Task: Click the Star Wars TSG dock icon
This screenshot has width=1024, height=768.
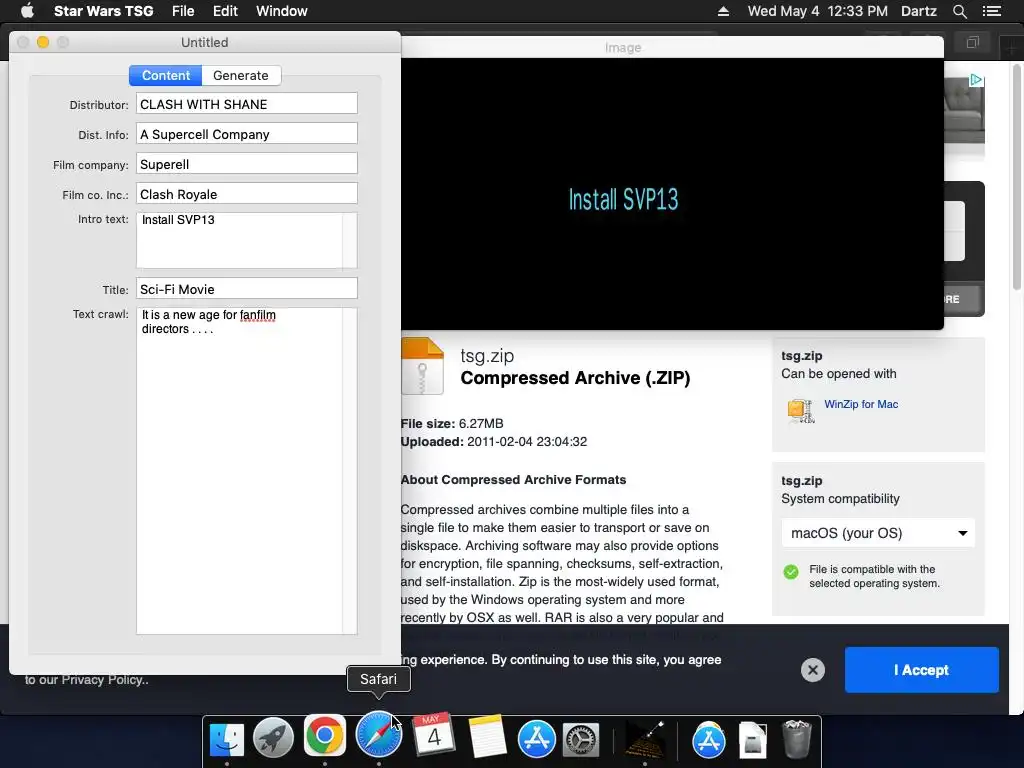Action: coord(645,739)
